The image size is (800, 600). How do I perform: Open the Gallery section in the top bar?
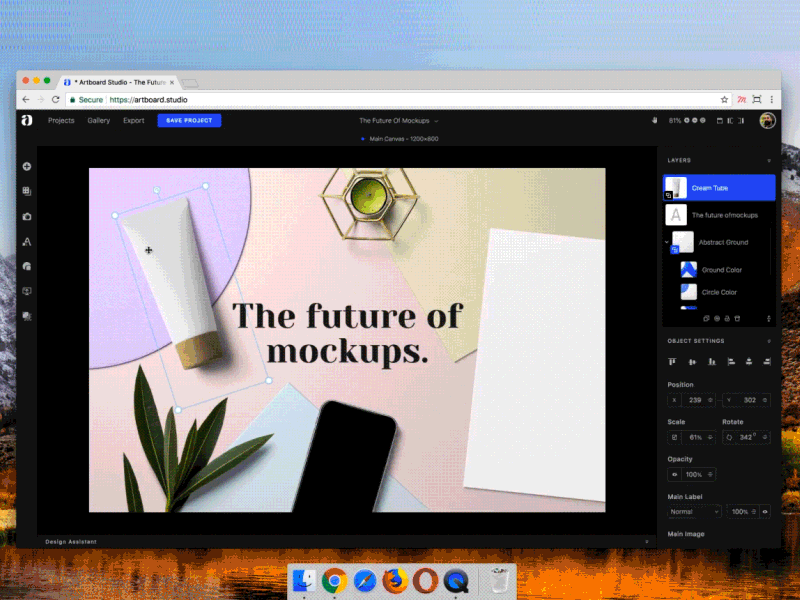tap(98, 120)
